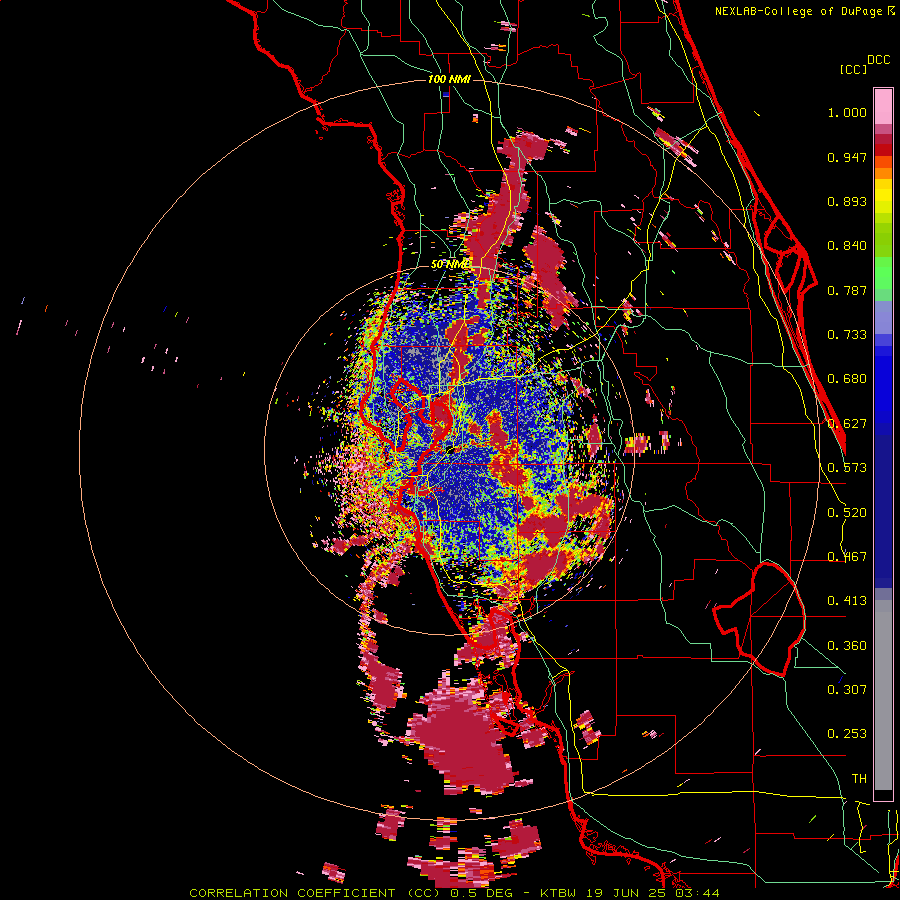
Task: Select the 0.680 scale value
Action: click(847, 379)
